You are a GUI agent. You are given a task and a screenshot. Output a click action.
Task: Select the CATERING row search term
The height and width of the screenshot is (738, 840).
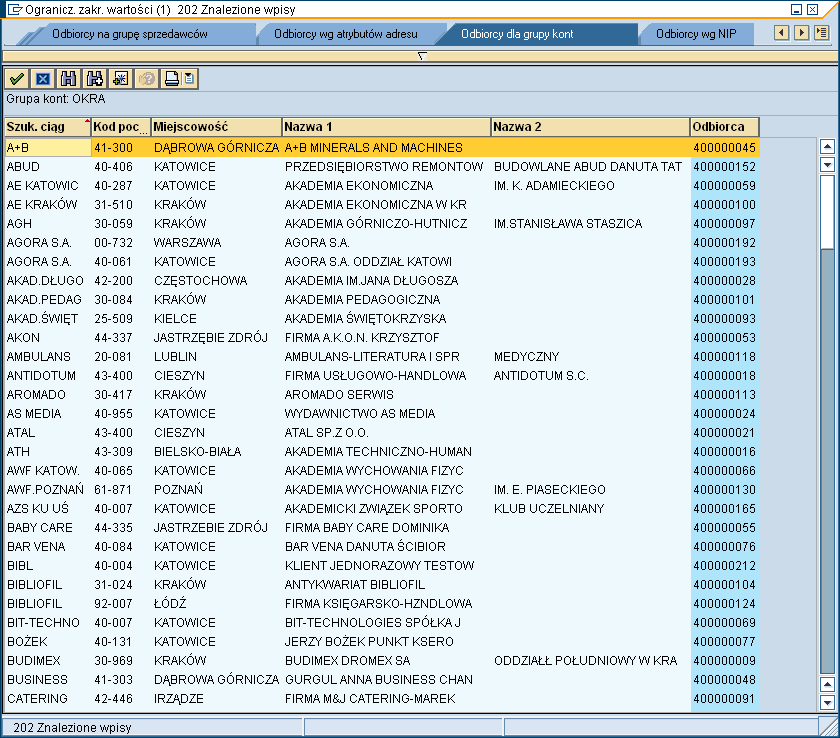click(x=37, y=699)
